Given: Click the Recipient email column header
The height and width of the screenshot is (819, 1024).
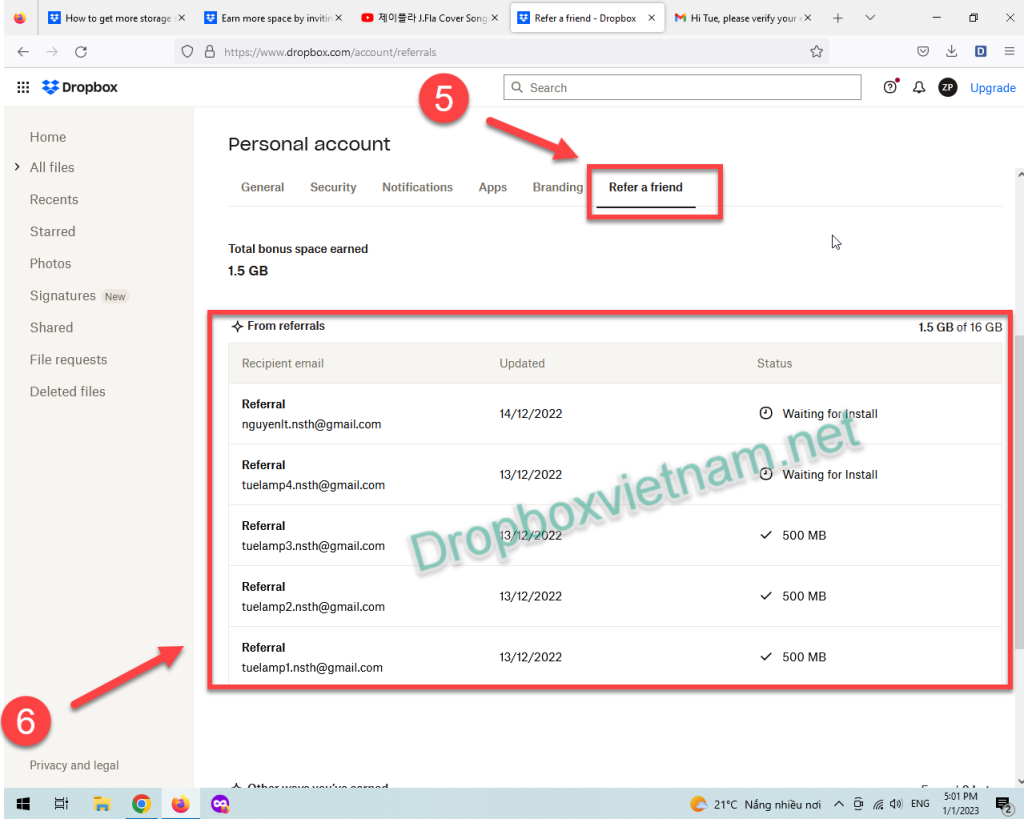Looking at the screenshot, I should coord(282,364).
